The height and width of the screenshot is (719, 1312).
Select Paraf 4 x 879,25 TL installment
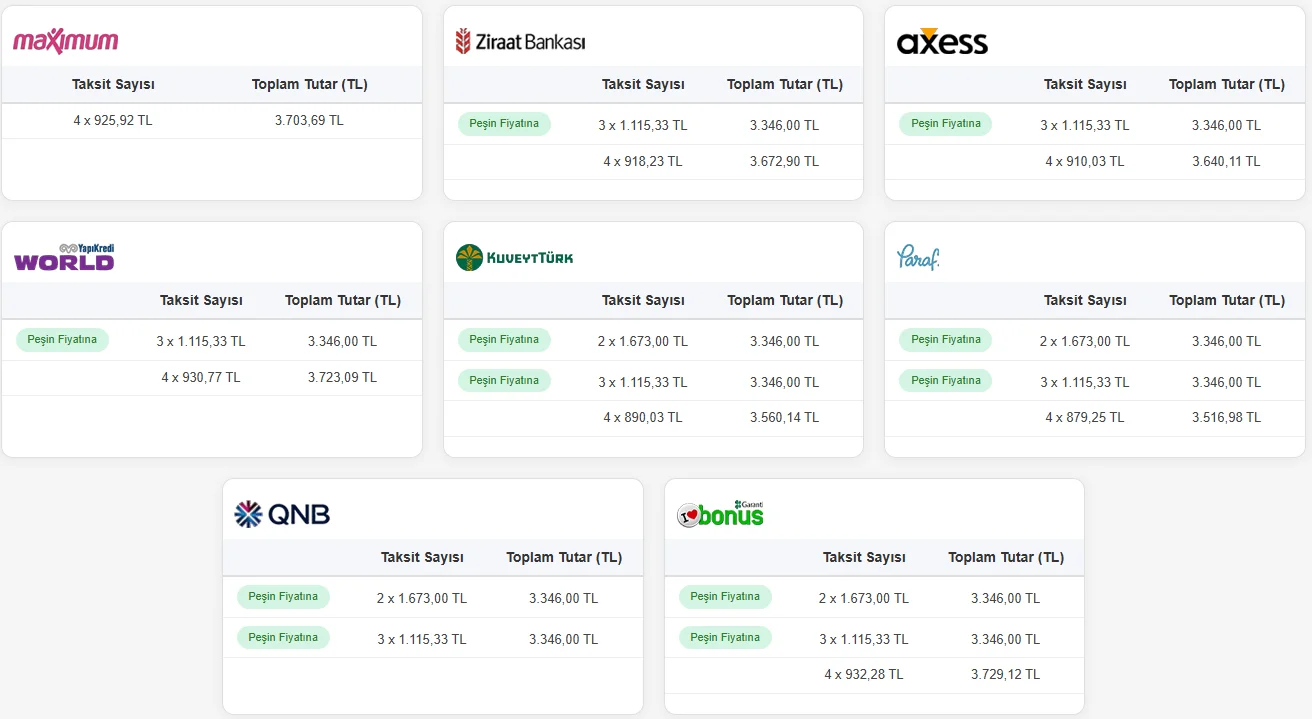1085,418
